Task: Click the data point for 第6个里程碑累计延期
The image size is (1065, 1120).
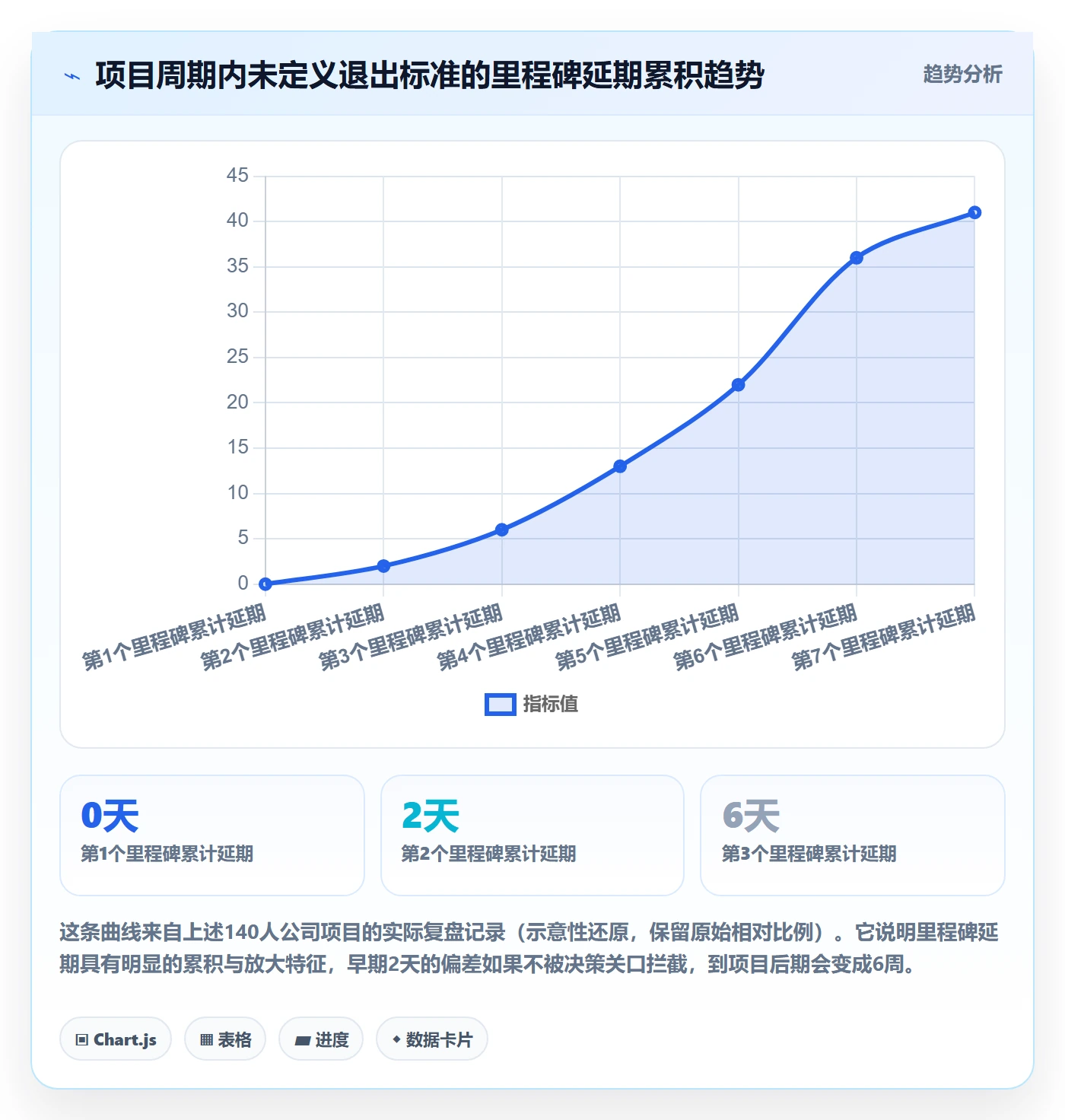Action: coord(857,258)
